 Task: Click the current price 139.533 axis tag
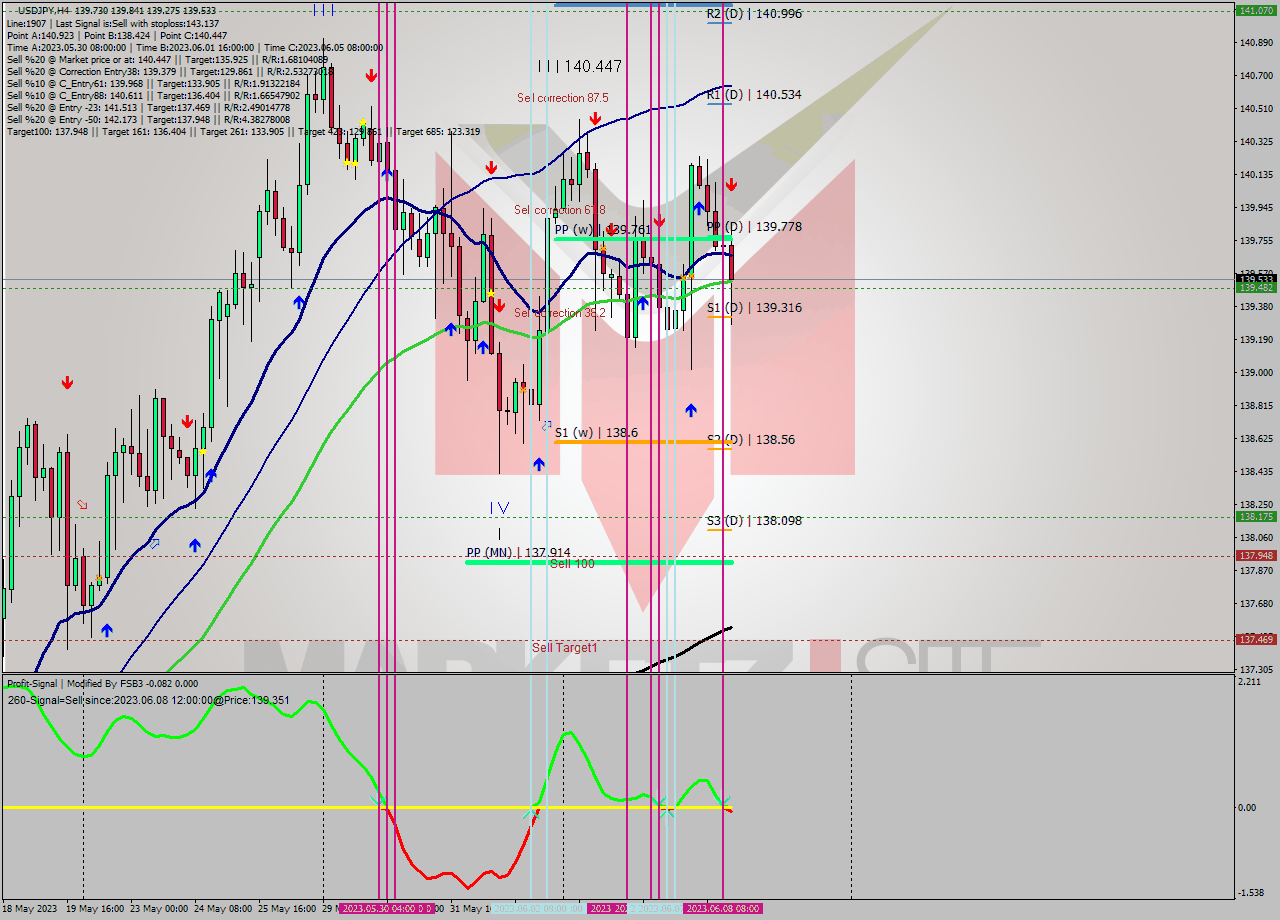click(1255, 279)
